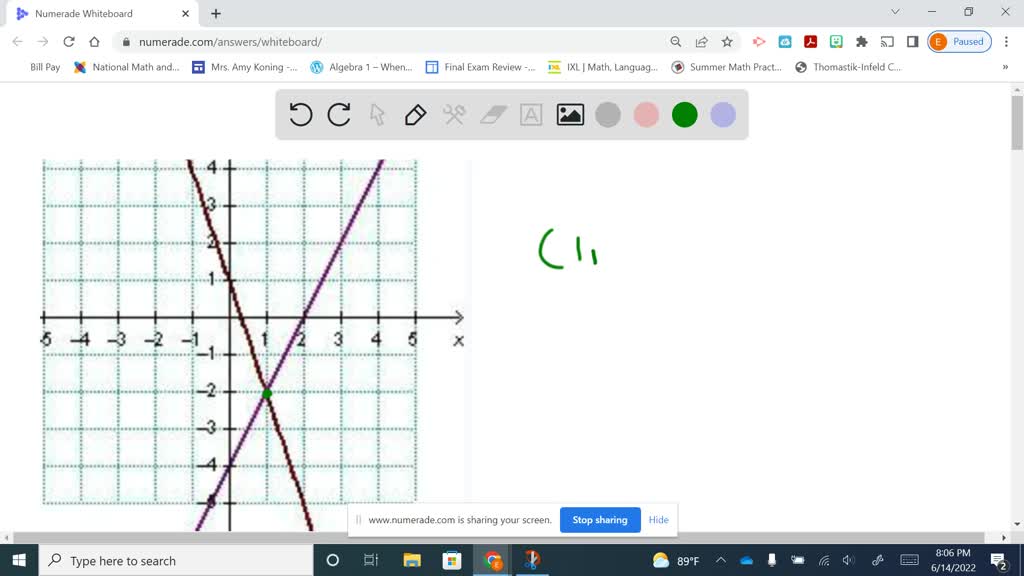Open the browser tab dropdown chevron

893,12
